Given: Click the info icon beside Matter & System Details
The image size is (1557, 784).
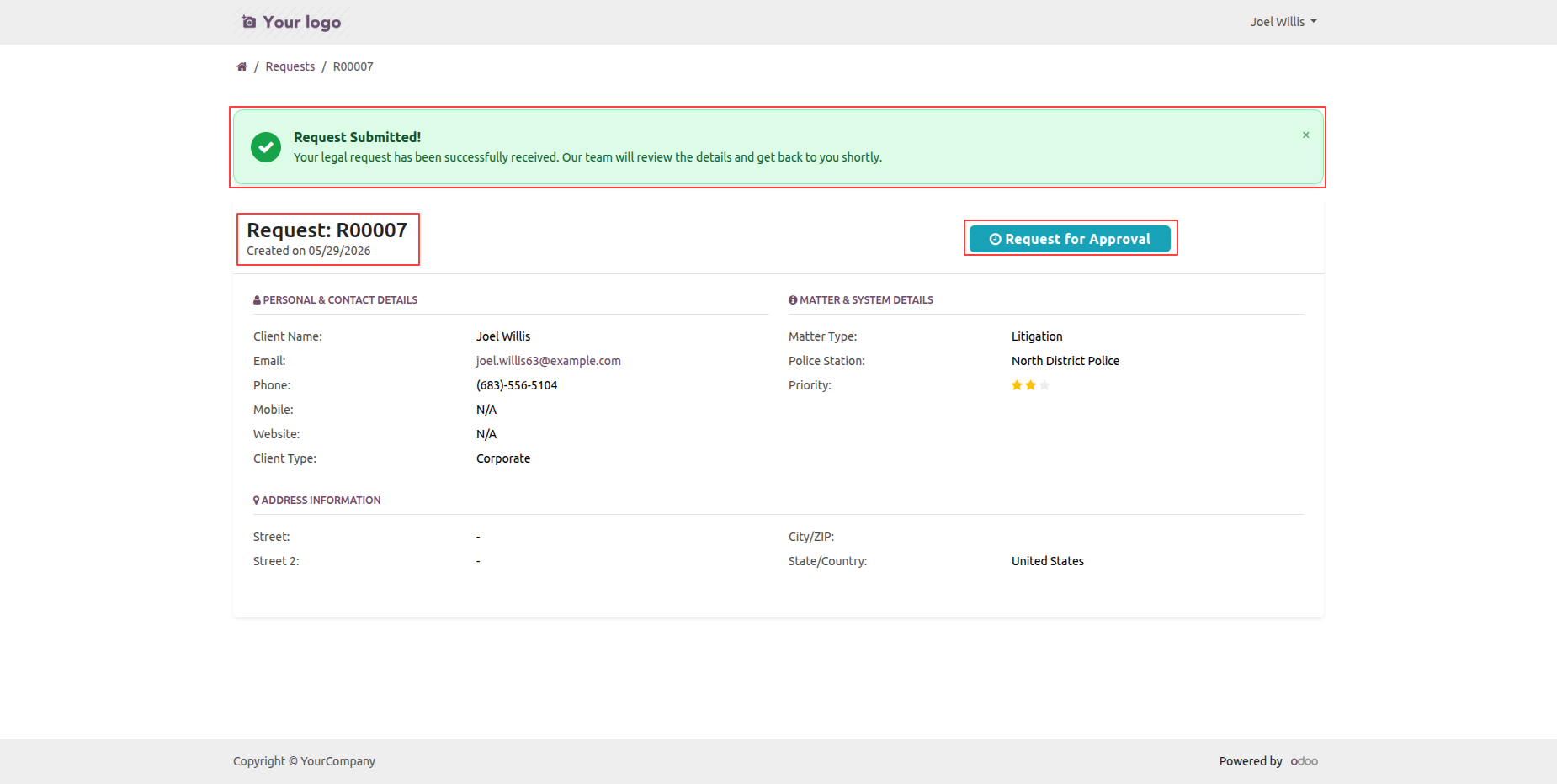Looking at the screenshot, I should point(793,300).
